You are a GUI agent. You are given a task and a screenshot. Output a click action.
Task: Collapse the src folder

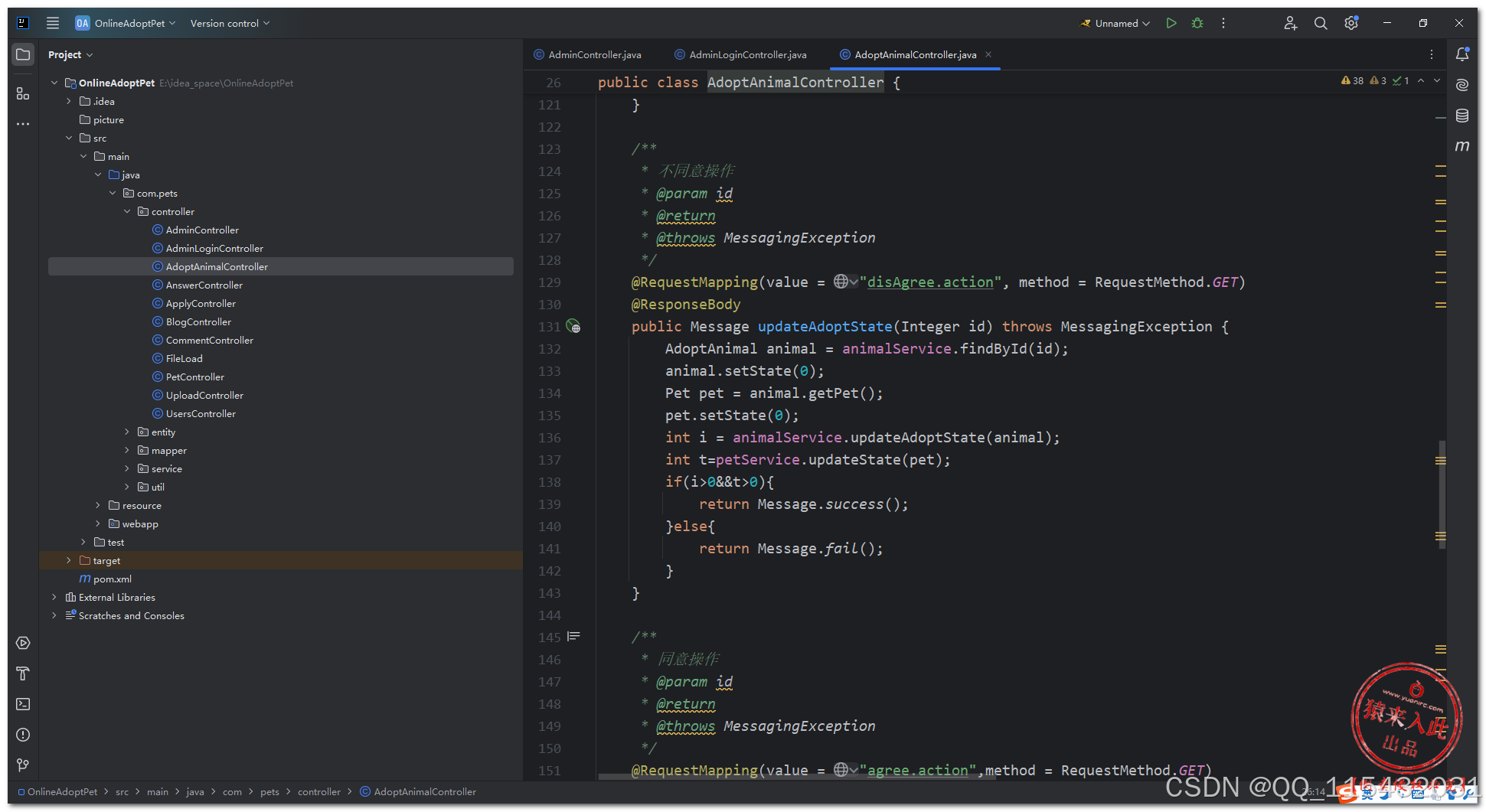pyautogui.click(x=69, y=138)
